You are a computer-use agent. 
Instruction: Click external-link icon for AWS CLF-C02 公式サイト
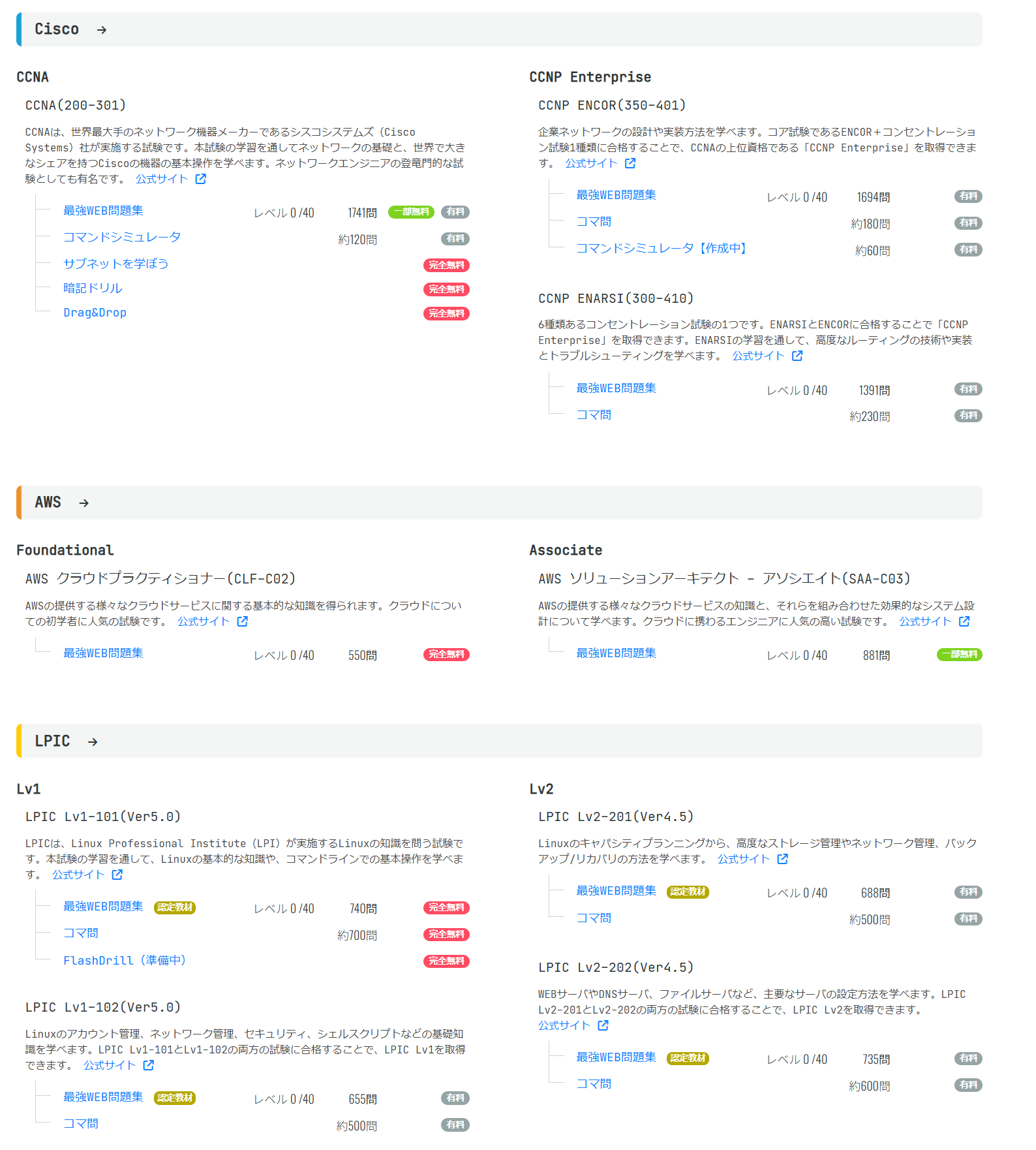[243, 621]
